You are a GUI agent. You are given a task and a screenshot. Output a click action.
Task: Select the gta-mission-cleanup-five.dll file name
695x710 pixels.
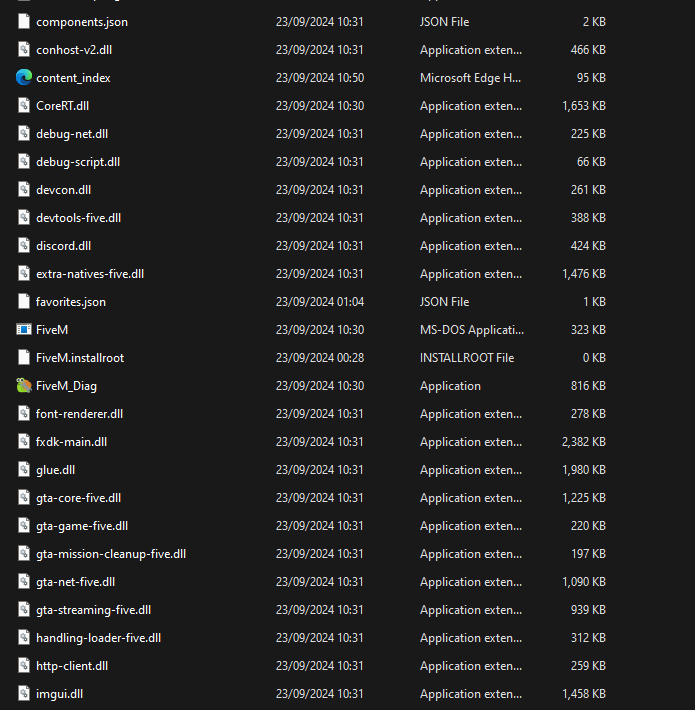click(111, 554)
